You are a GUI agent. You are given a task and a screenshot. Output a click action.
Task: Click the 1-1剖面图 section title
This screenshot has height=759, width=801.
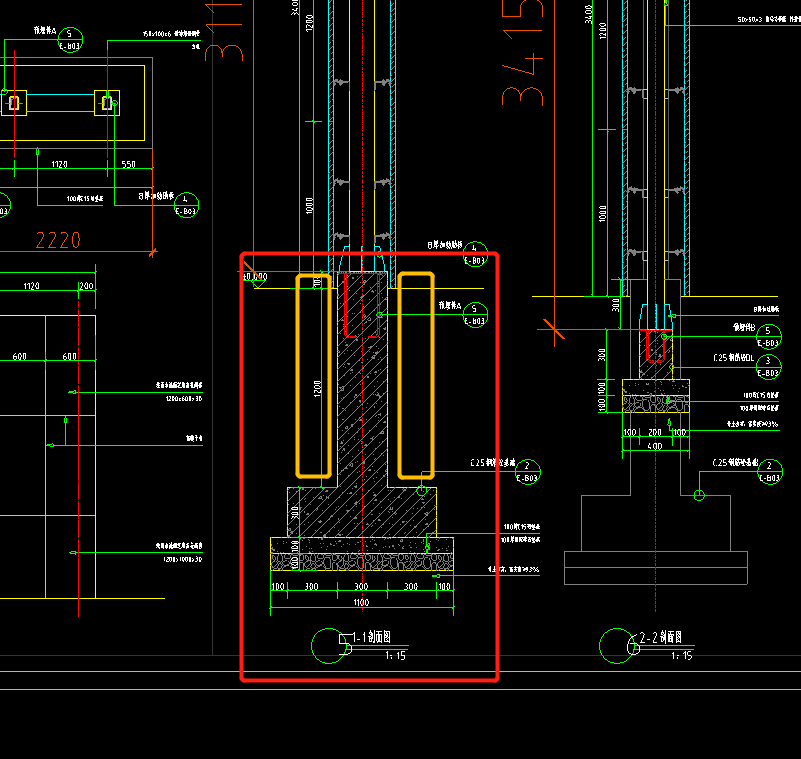pyautogui.click(x=371, y=637)
